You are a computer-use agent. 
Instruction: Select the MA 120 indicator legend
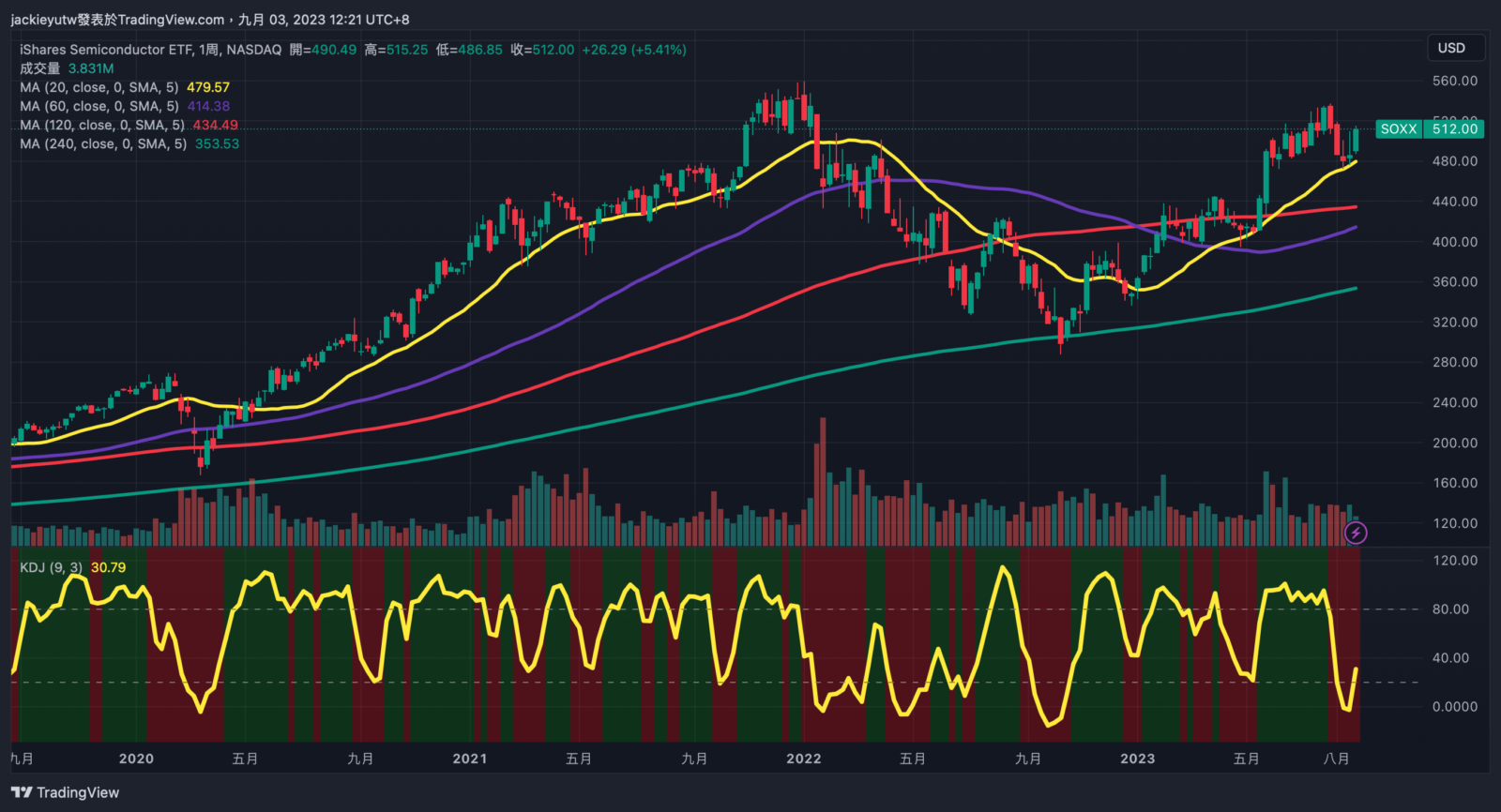point(101,125)
